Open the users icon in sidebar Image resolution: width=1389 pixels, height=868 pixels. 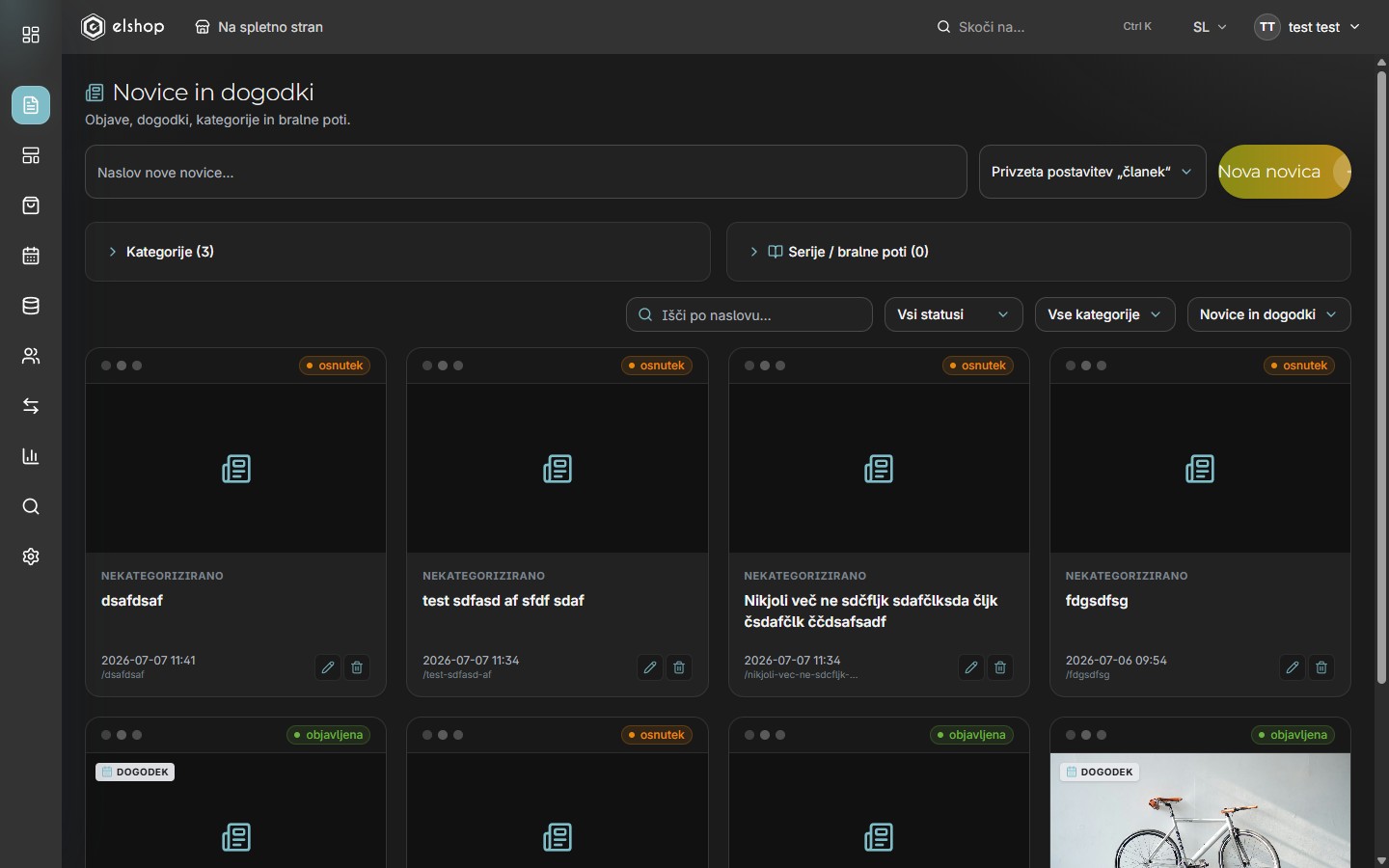[31, 356]
